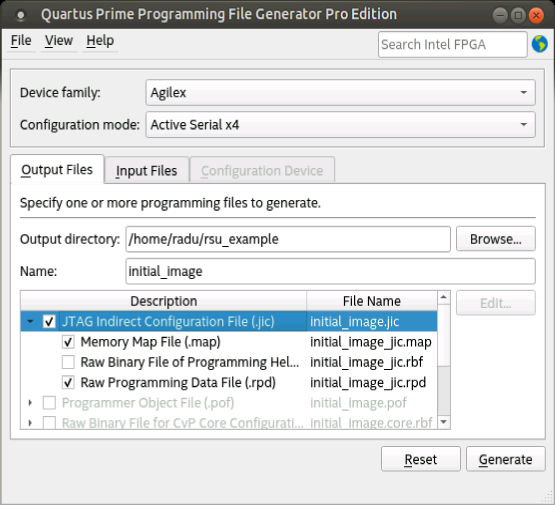
Task: Minimize the Programming File Generator window
Action: 500,15
